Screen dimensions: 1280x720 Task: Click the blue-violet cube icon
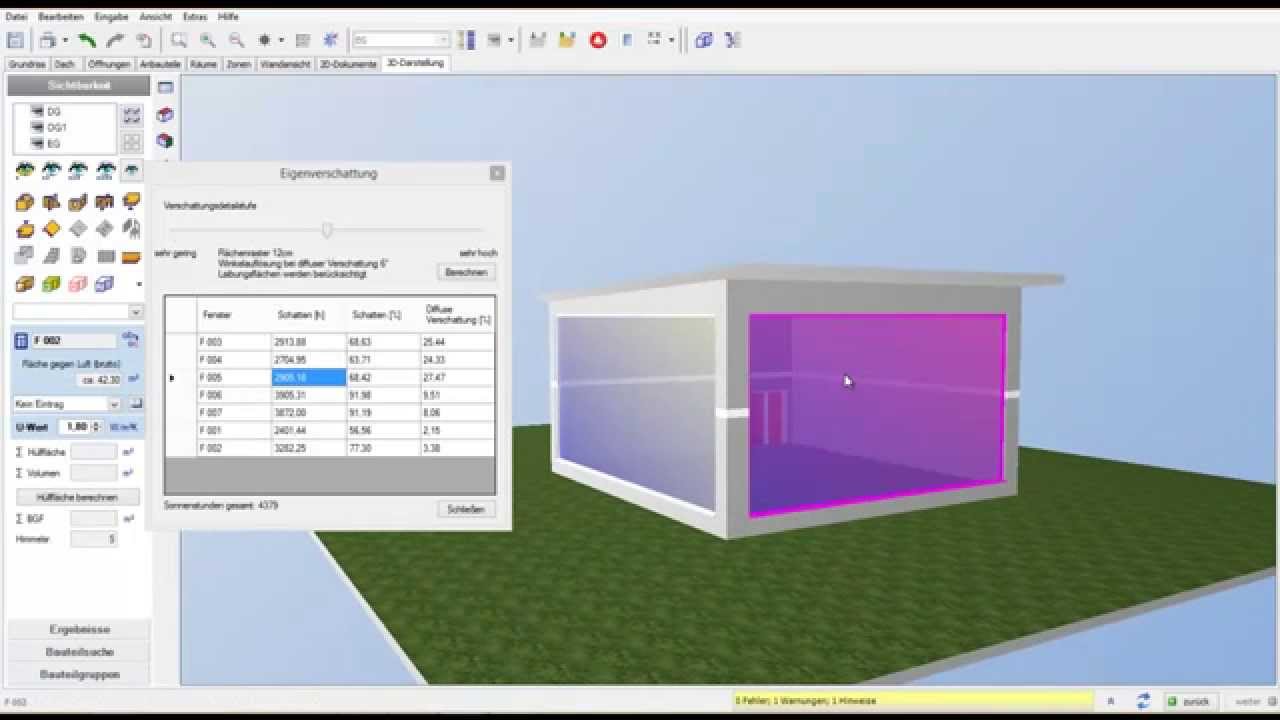pyautogui.click(x=105, y=285)
